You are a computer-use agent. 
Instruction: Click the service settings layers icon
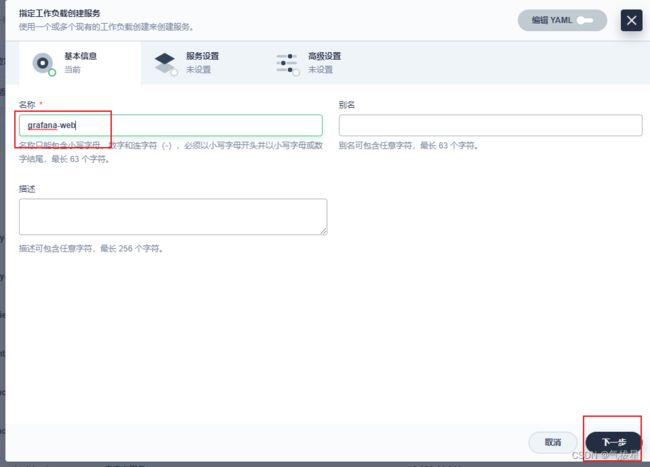165,63
